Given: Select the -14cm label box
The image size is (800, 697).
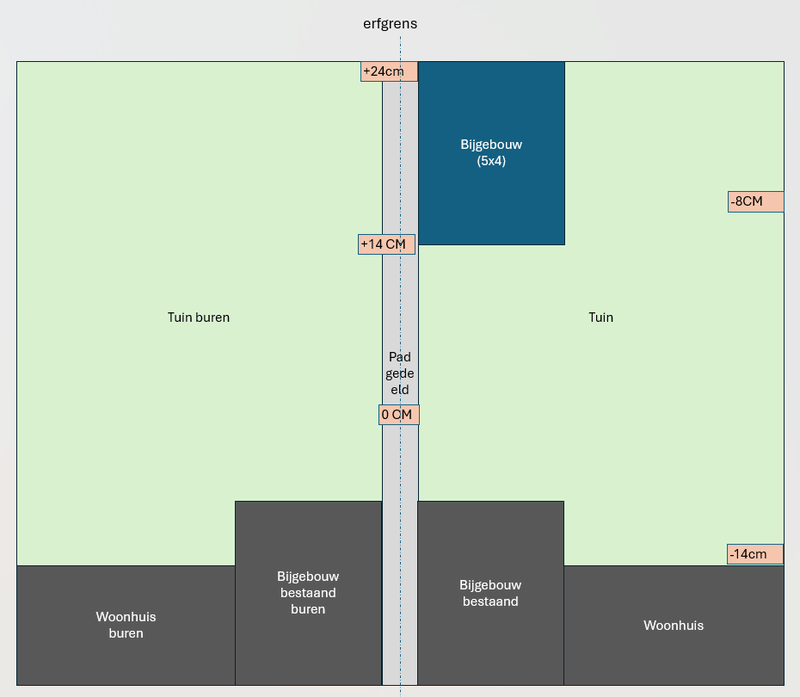Looking at the screenshot, I should coord(755,554).
